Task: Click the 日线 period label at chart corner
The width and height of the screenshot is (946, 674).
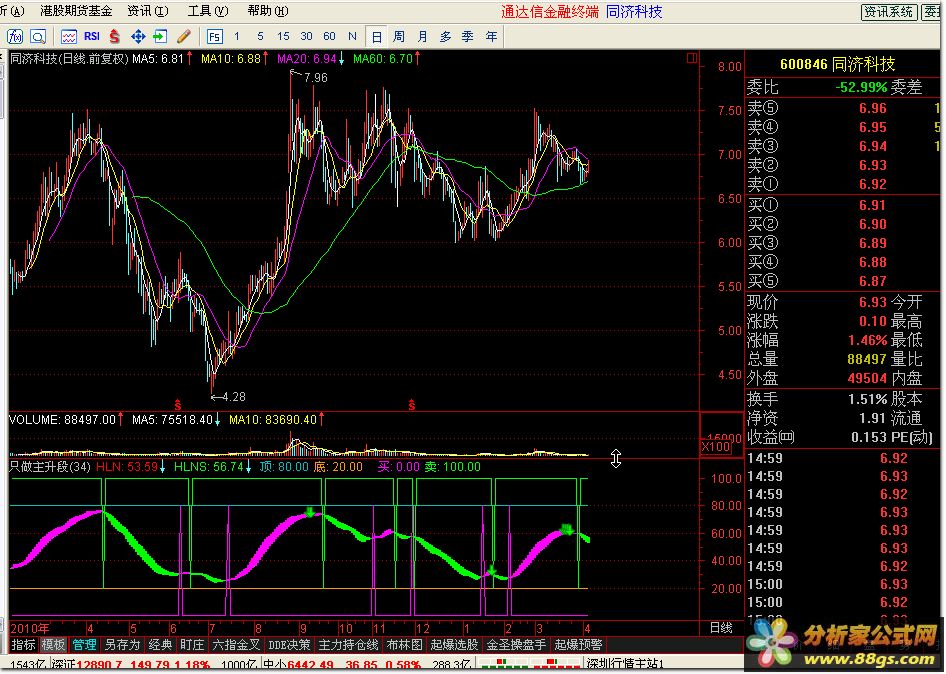Action: click(722, 628)
